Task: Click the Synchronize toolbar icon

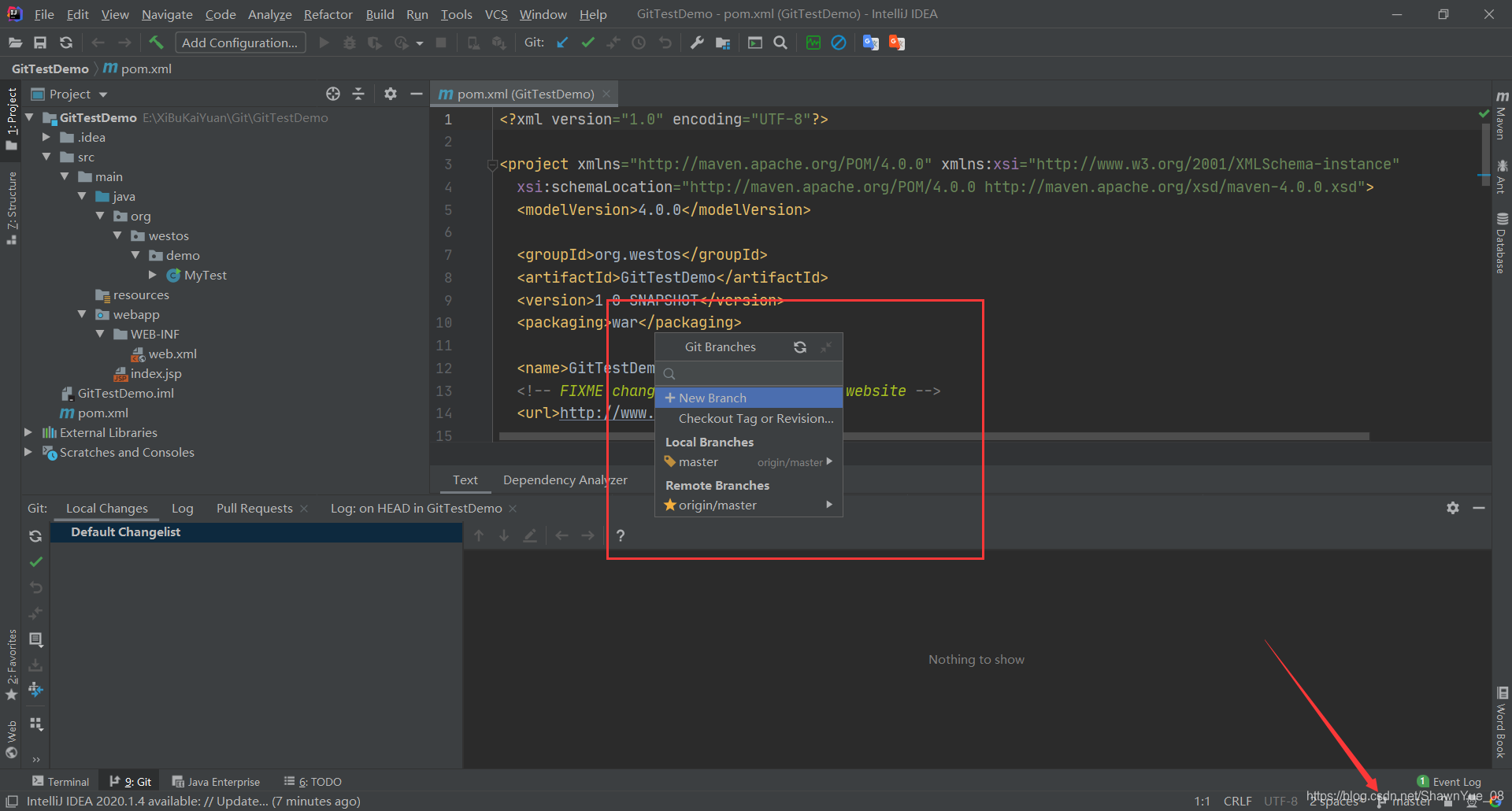Action: click(x=66, y=43)
